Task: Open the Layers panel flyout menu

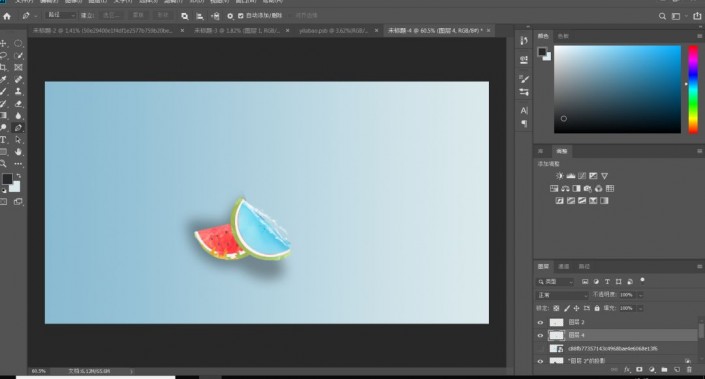Action: 699,267
